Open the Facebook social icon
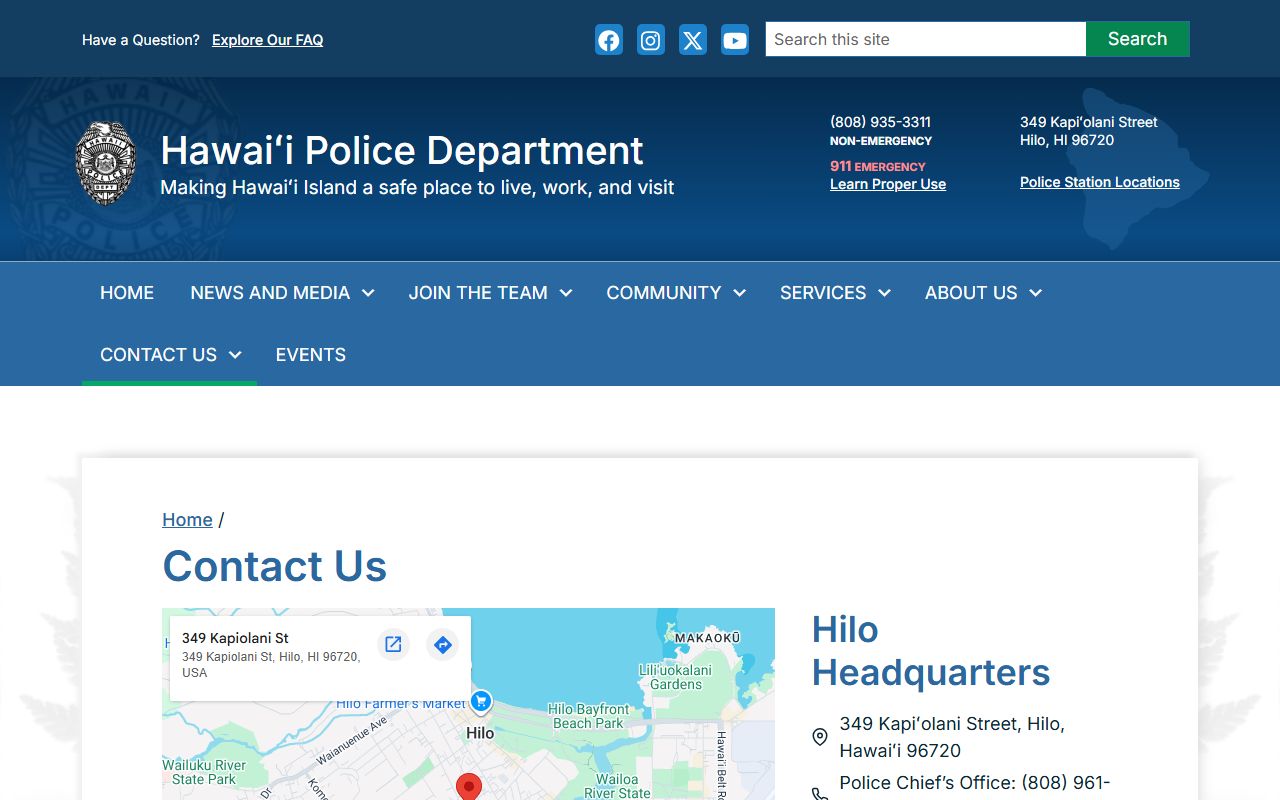Screen dimensions: 1280x800 pos(609,40)
